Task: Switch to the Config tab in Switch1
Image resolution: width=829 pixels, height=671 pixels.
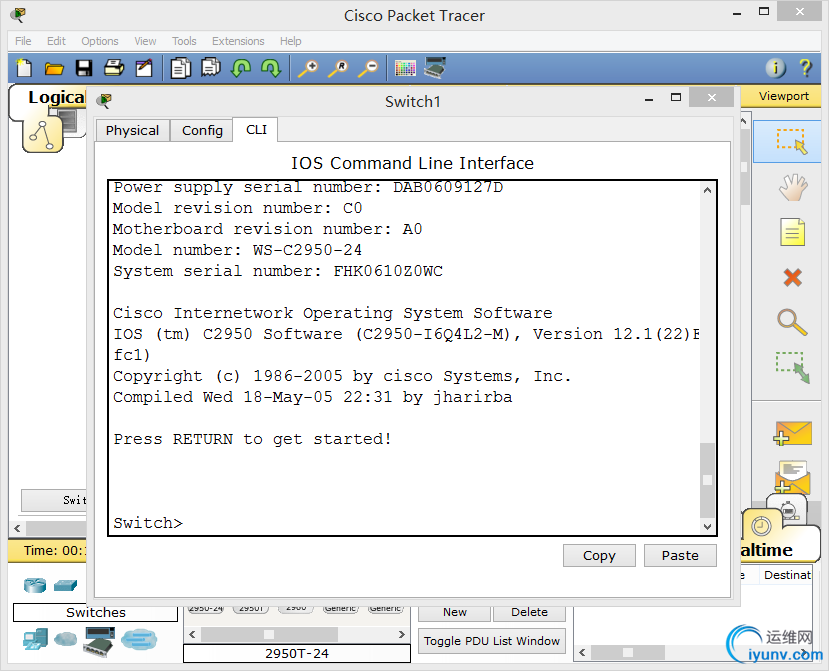Action: 202,131
